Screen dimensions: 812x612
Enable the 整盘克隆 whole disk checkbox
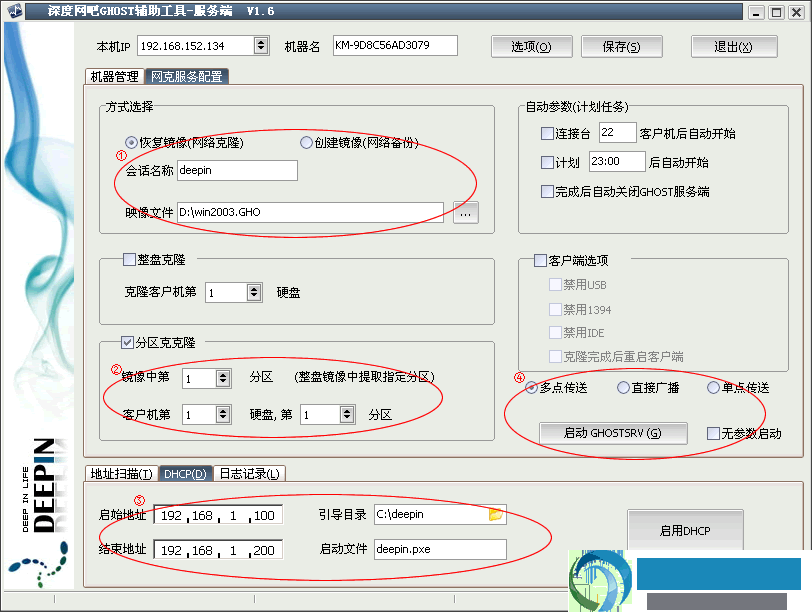pos(129,259)
